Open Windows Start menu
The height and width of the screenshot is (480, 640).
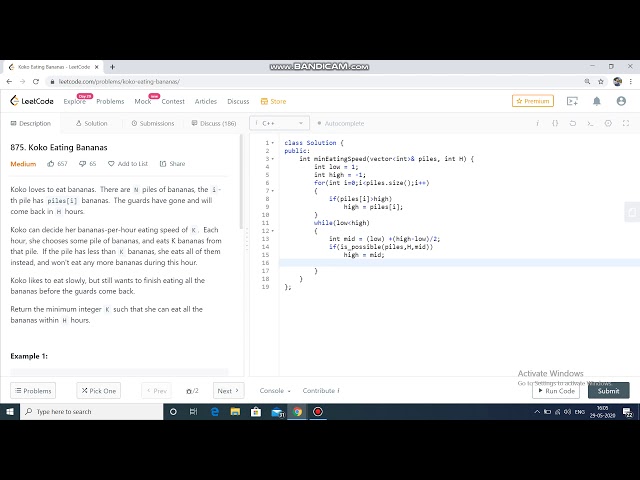[x=10, y=411]
